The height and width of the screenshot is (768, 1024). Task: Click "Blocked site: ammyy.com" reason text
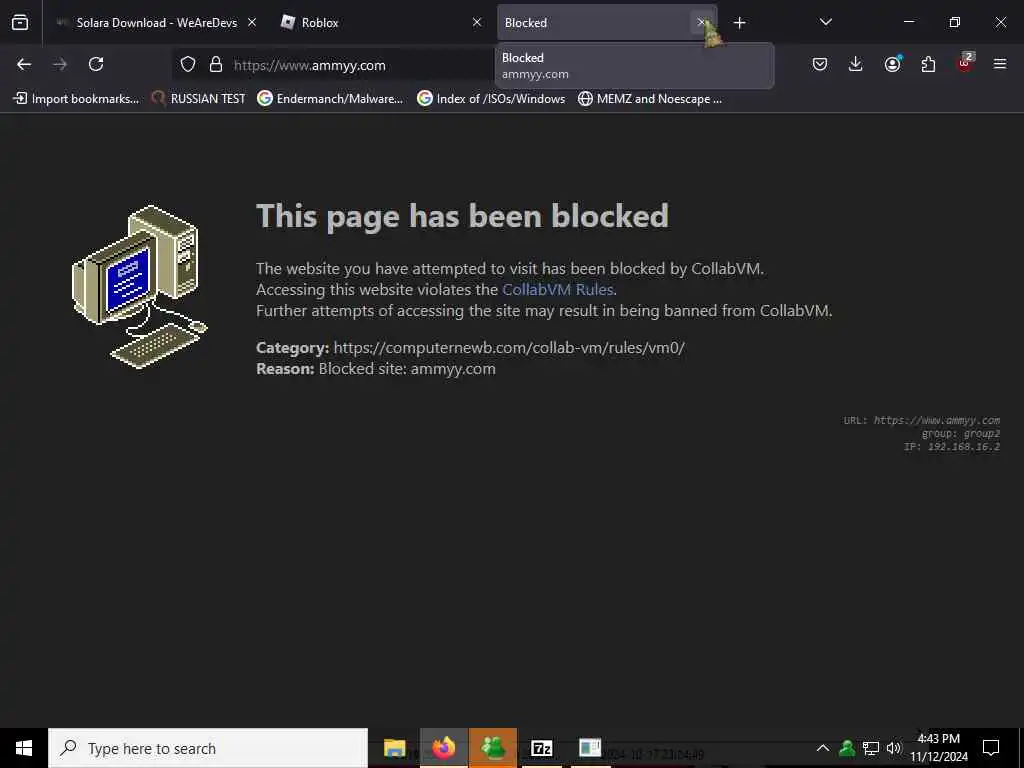[x=407, y=368]
